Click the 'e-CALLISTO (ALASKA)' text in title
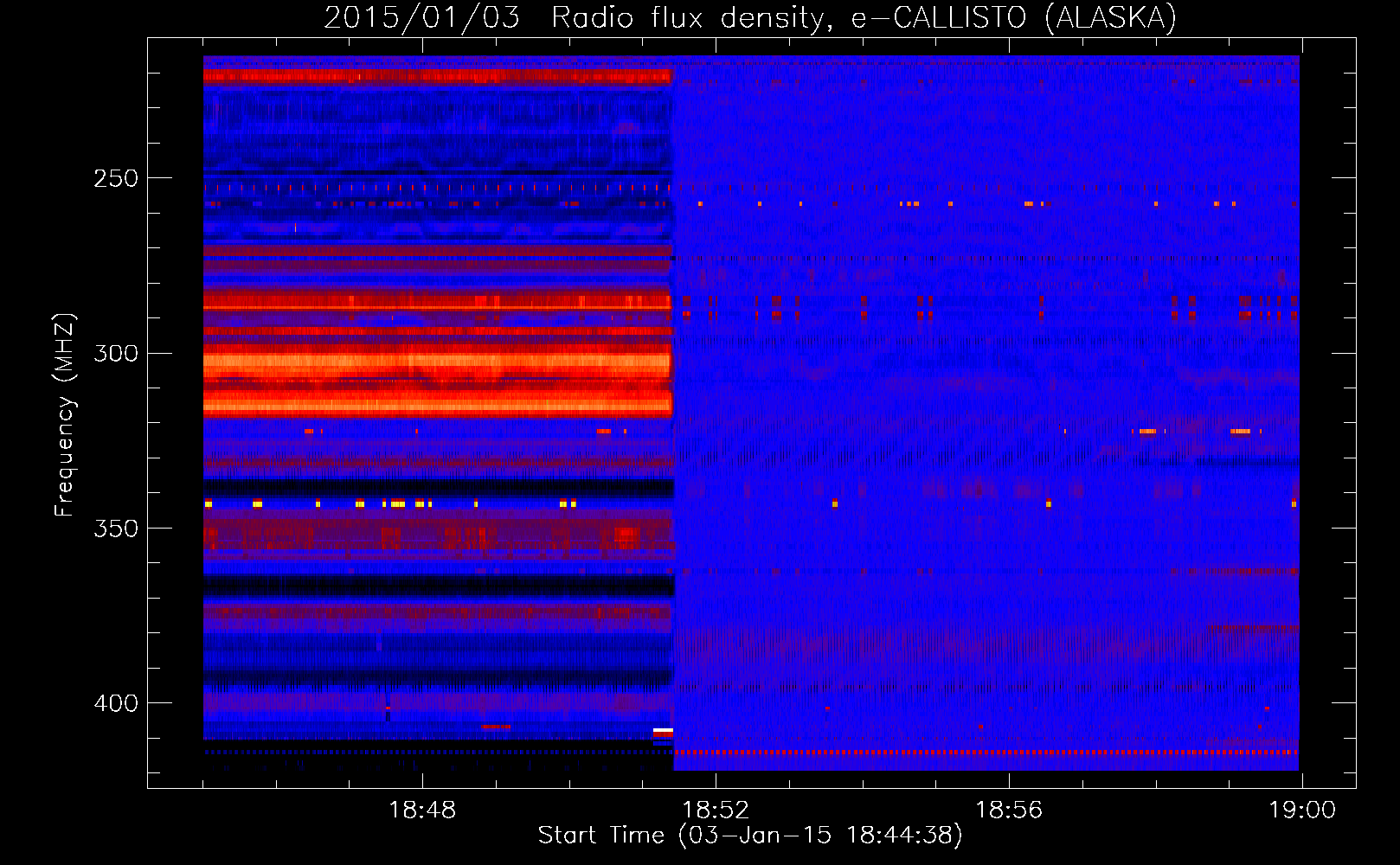The width and height of the screenshot is (1400, 865). (x=1013, y=18)
